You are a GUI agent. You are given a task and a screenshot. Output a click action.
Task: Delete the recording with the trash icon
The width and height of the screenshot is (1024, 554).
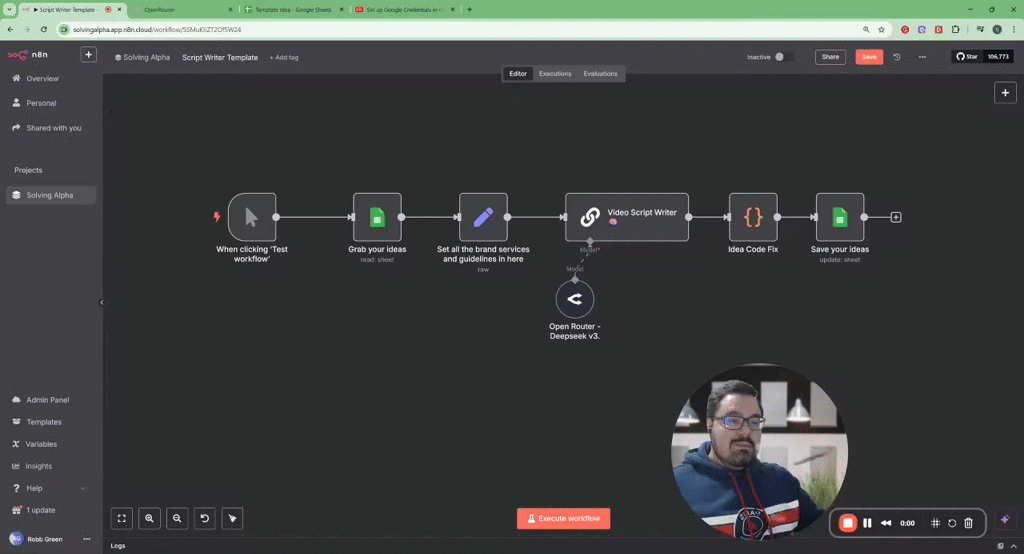[x=968, y=523]
